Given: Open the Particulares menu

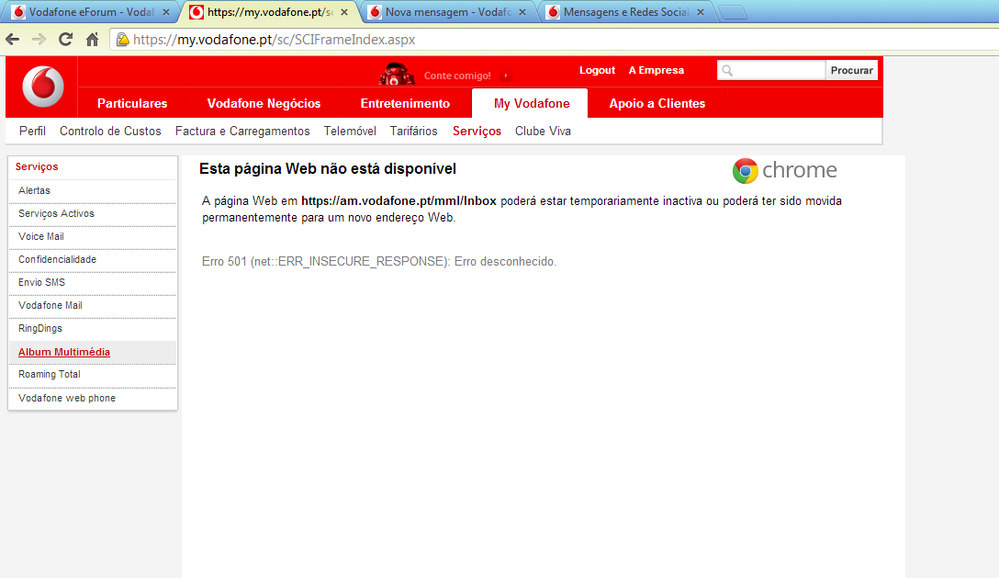Looking at the screenshot, I should pos(132,104).
